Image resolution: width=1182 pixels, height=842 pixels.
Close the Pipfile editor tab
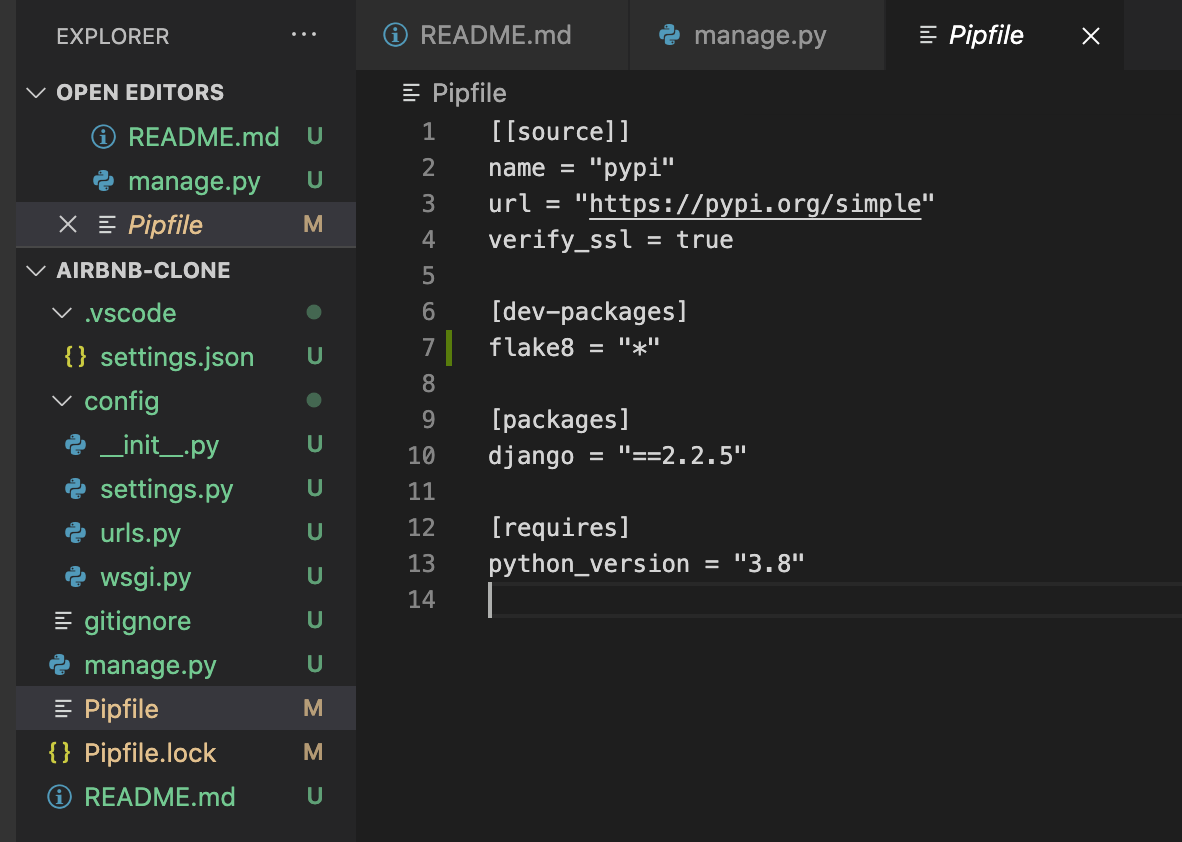click(x=1090, y=35)
